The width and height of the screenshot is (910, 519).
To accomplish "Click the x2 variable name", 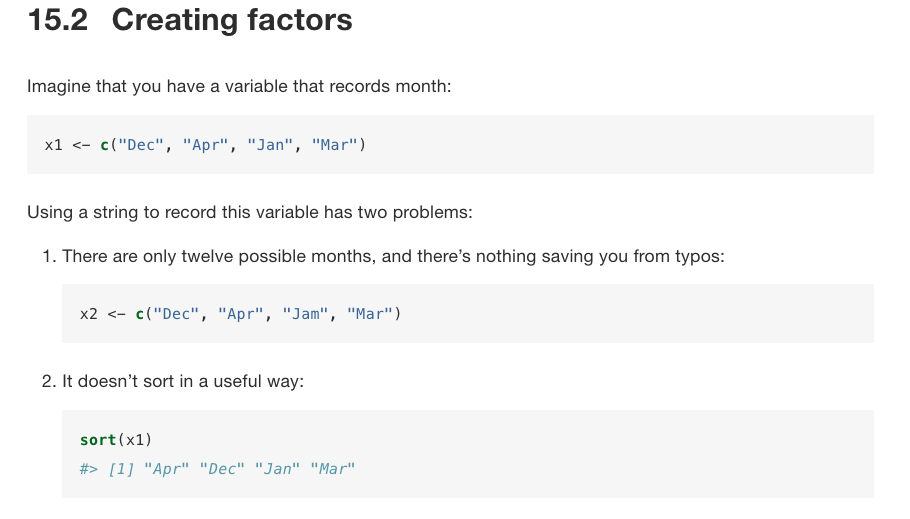I will [x=89, y=314].
